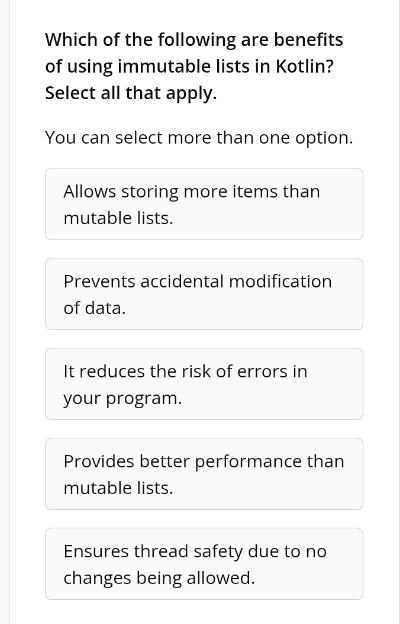The height and width of the screenshot is (624, 400).
Task: Tick 'It reduces the risk of errors'
Action: click(x=204, y=384)
